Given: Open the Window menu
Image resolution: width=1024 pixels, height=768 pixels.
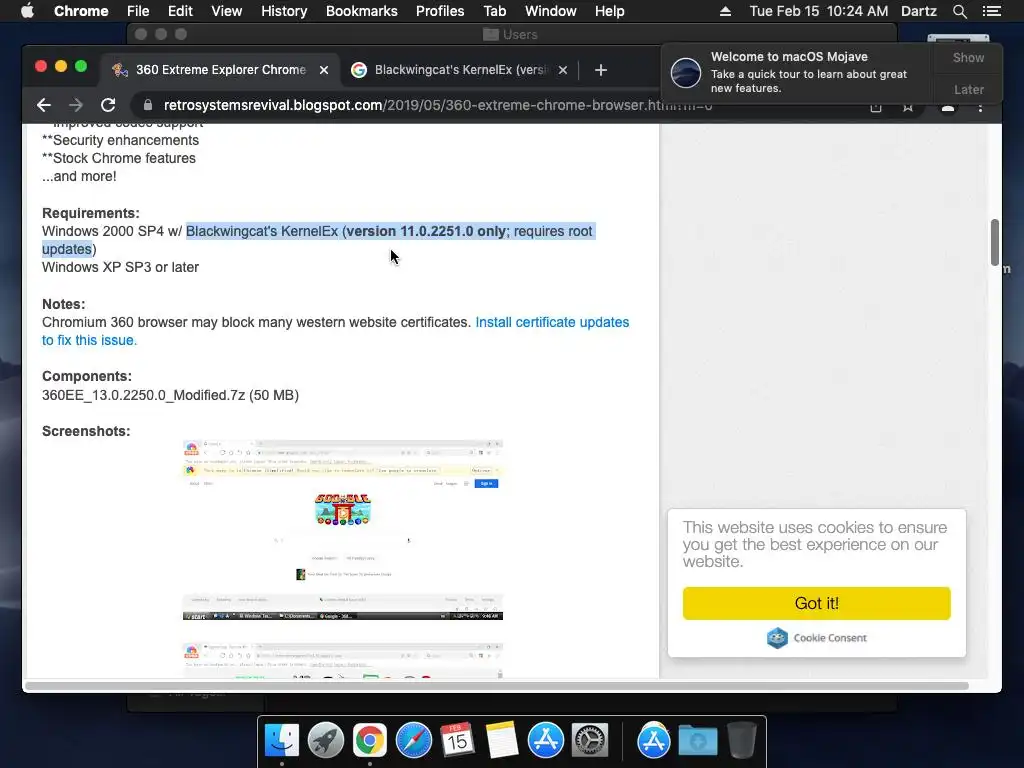Looking at the screenshot, I should pos(551,11).
